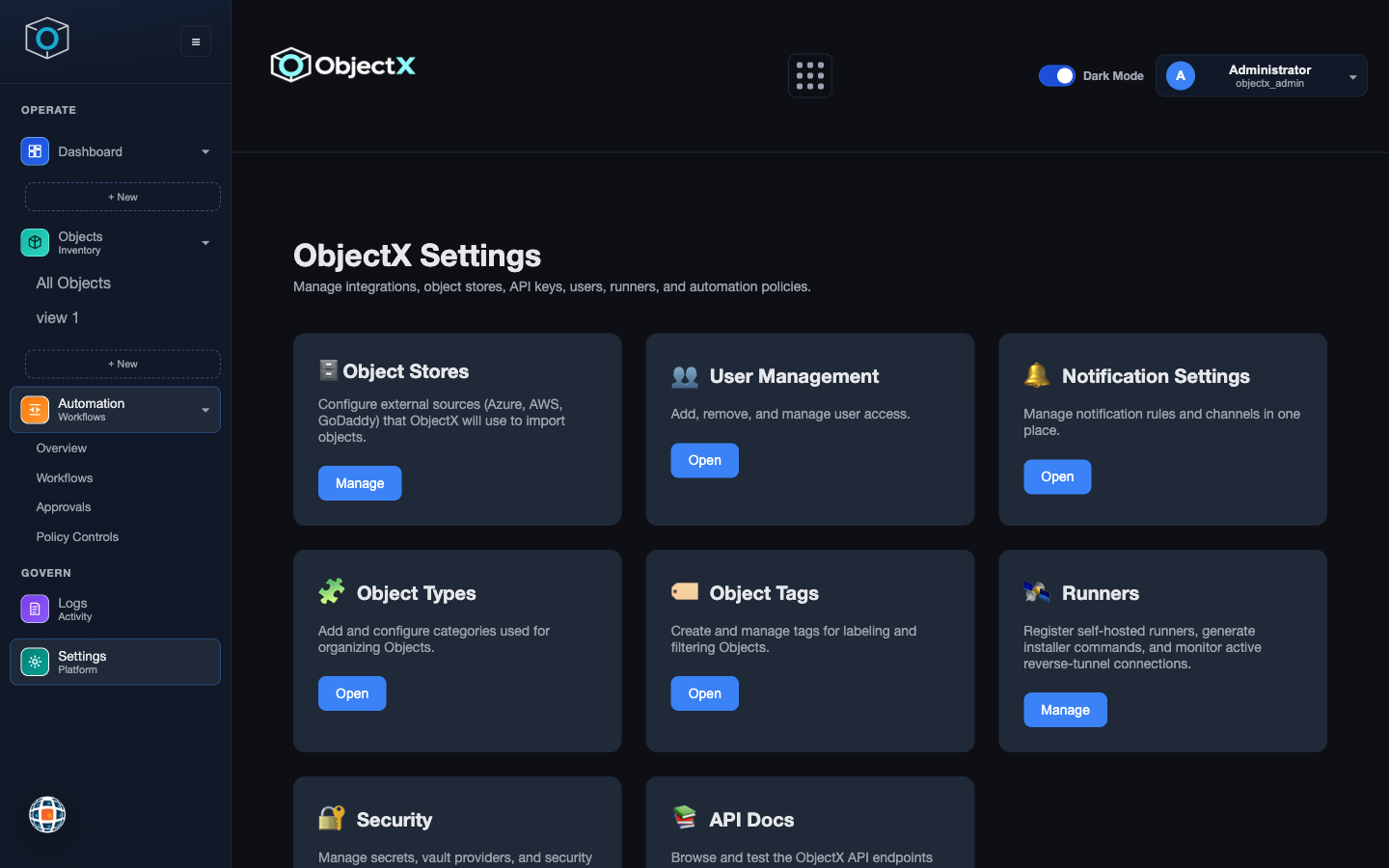This screenshot has width=1389, height=868.
Task: Click the Security card title
Action: point(395,820)
